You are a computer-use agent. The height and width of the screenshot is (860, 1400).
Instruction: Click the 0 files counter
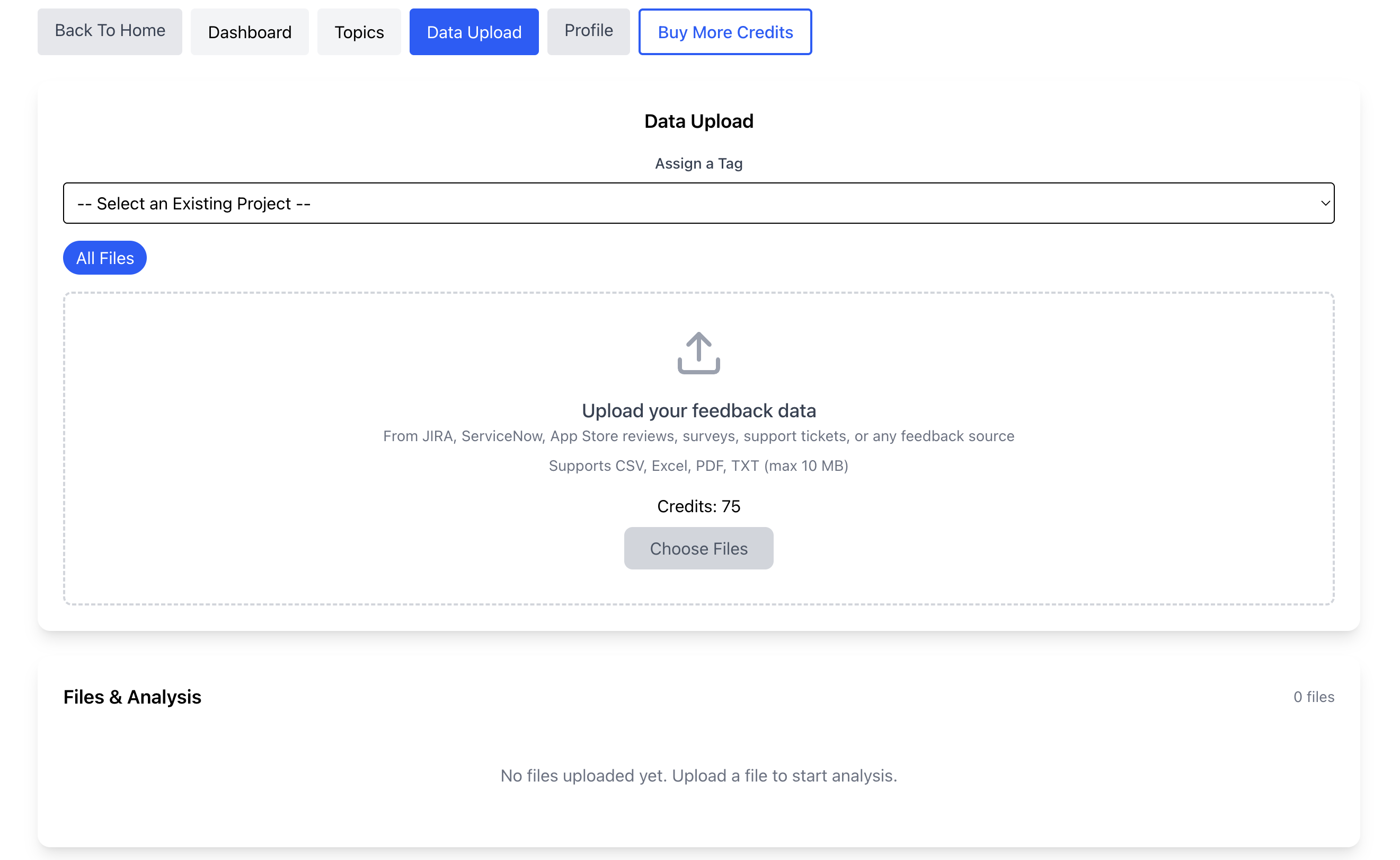(x=1314, y=696)
